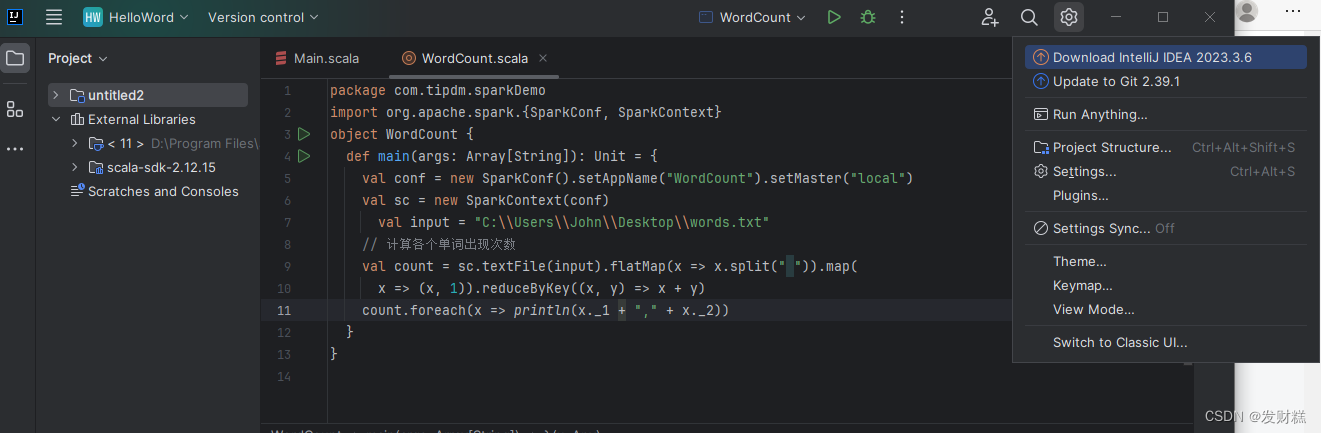The width and height of the screenshot is (1321, 433).
Task: Click the Scala file icon on Main.scala tab
Action: (281, 58)
